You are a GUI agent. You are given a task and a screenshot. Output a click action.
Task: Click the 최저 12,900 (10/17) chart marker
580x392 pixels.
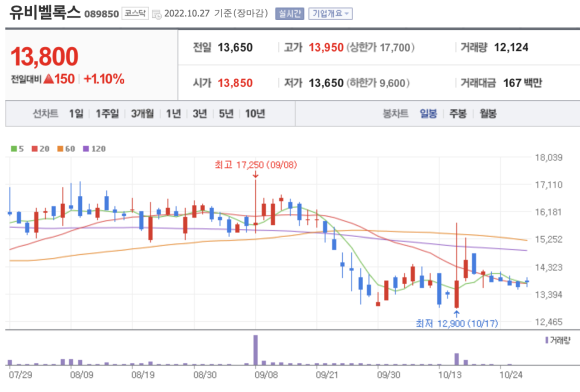click(x=457, y=324)
